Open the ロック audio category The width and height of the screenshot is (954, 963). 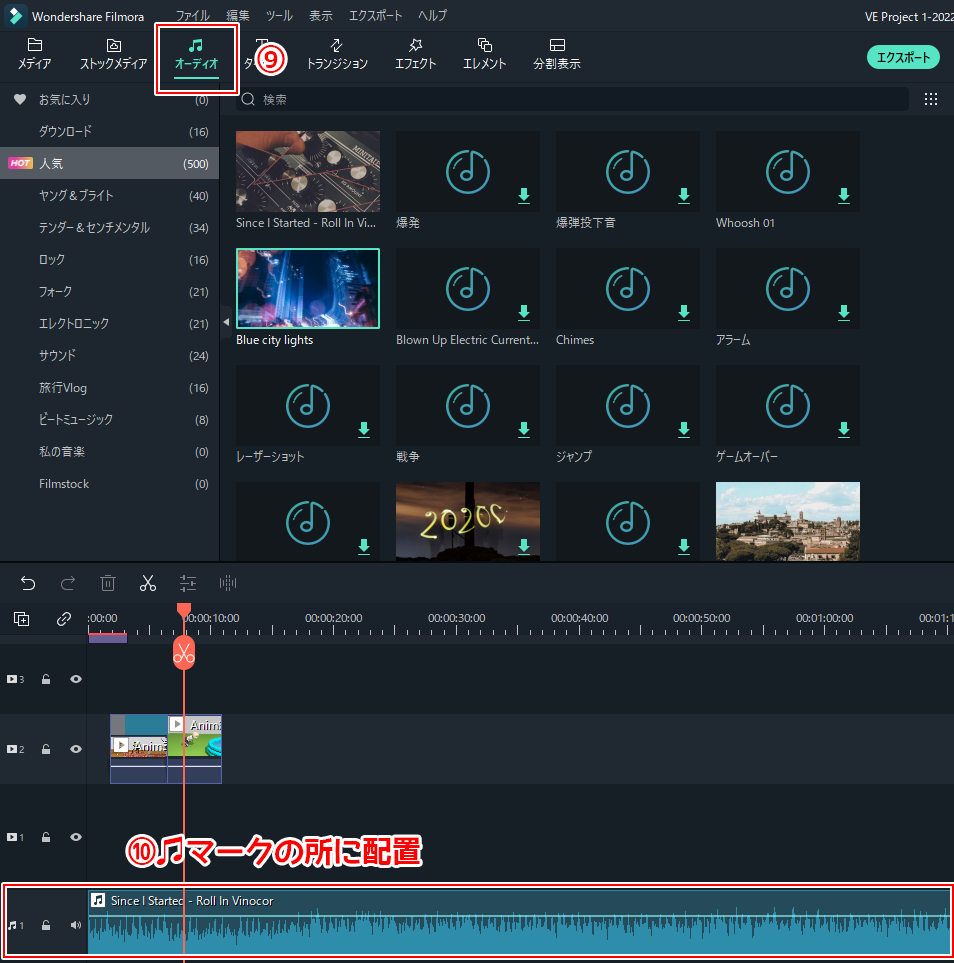(52, 259)
